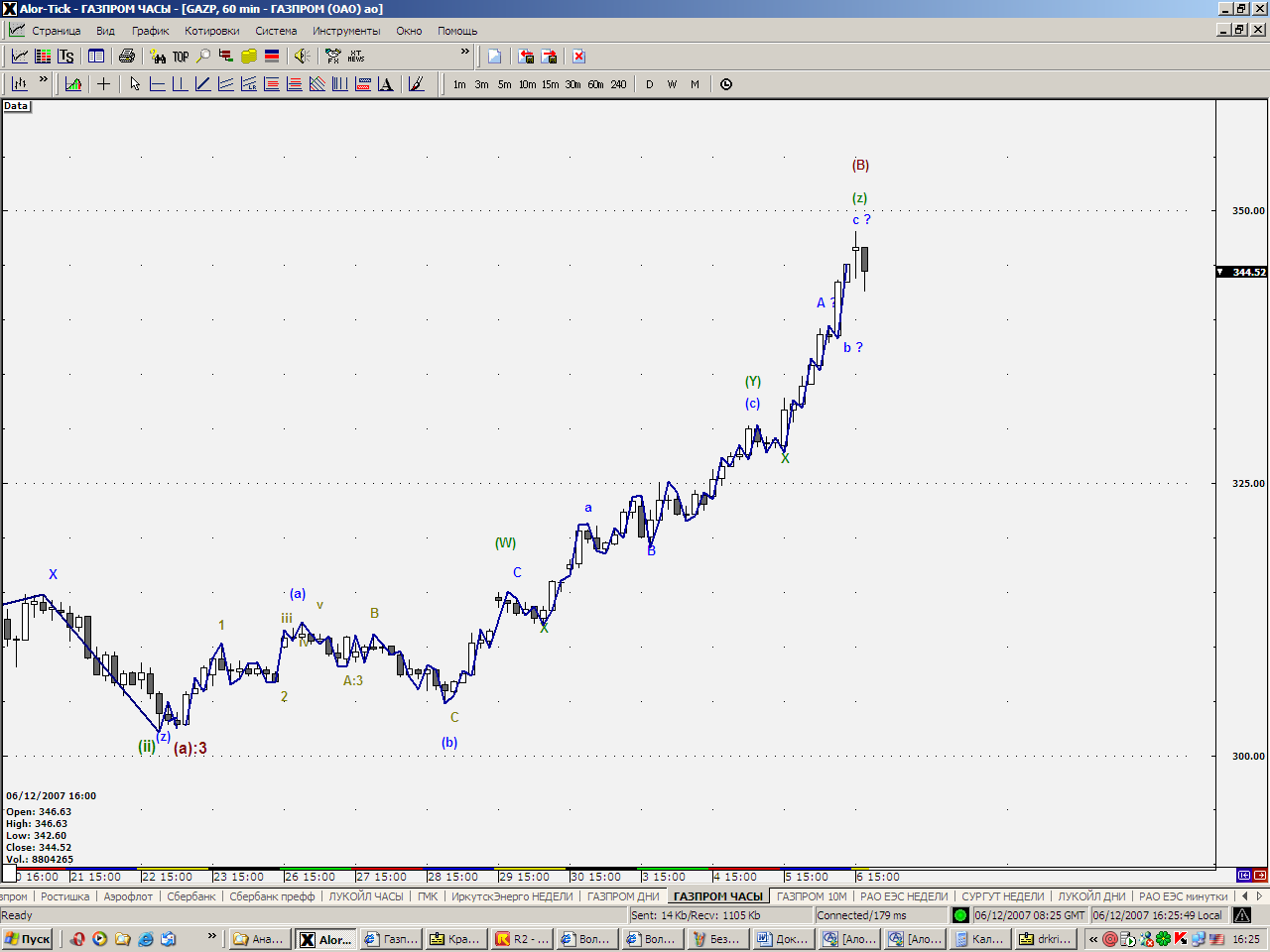Open the colored quotes table icon

(43, 57)
